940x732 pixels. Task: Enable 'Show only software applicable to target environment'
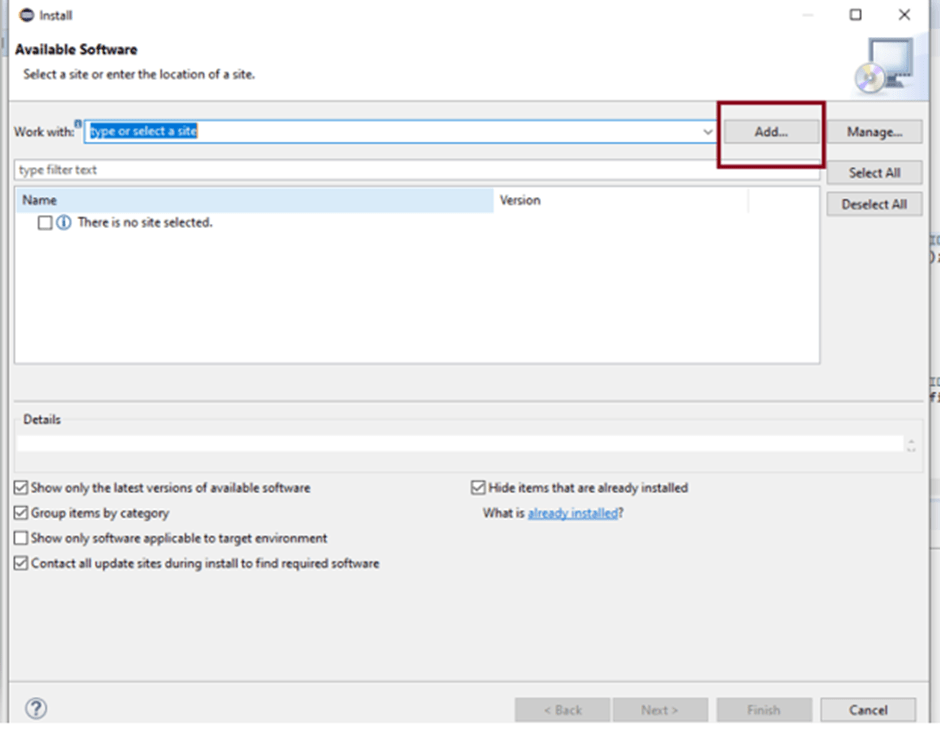[x=22, y=538]
